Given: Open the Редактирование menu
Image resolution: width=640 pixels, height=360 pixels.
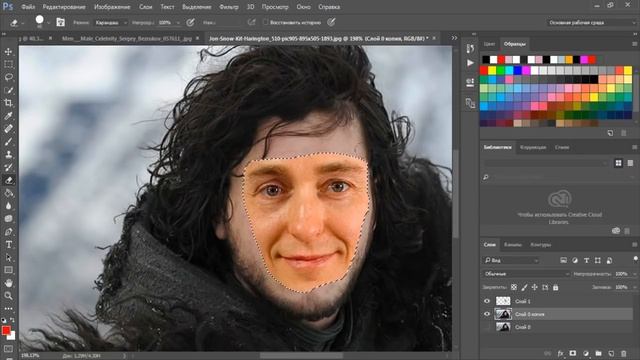Looking at the screenshot, I should 64,7.
